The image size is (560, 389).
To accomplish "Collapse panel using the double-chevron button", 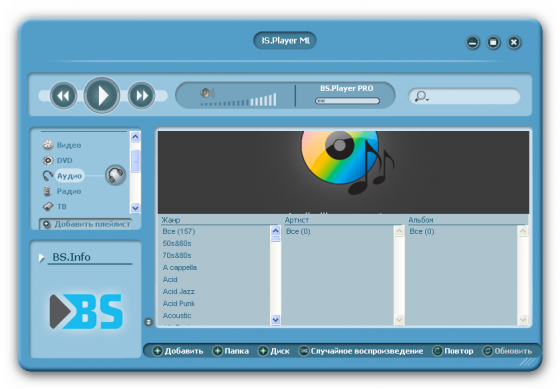I will pos(148,322).
